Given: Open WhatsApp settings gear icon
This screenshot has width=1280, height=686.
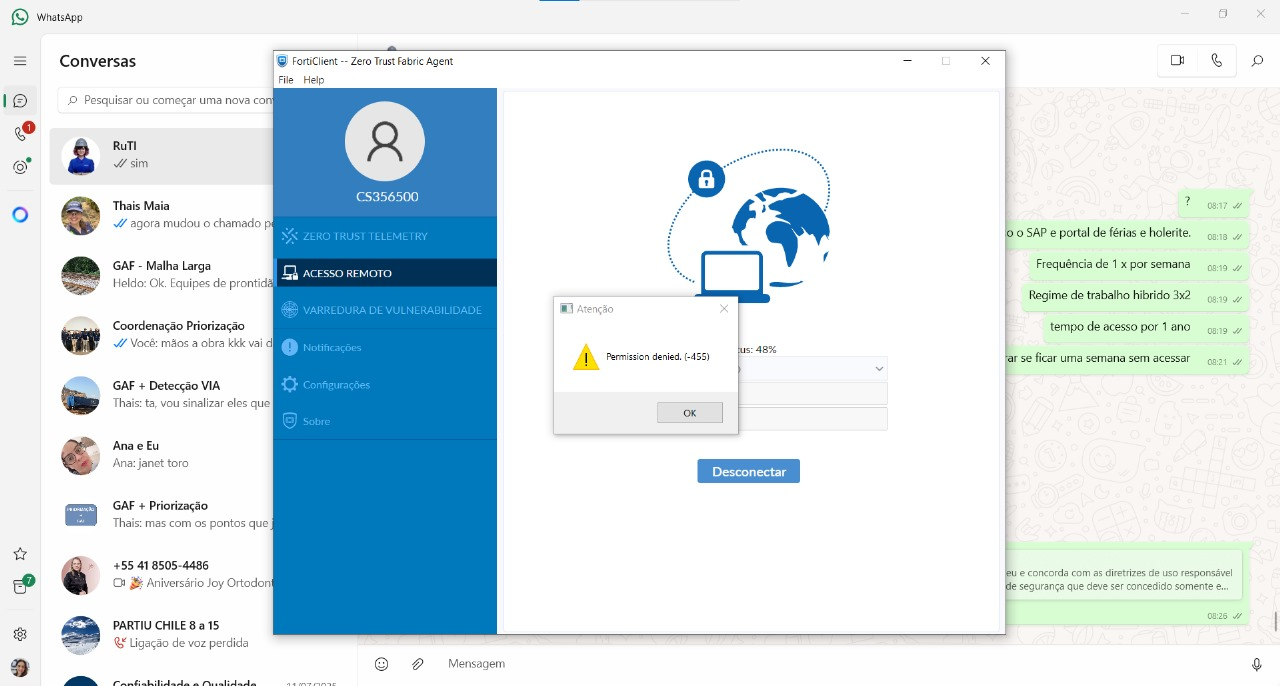Looking at the screenshot, I should [20, 634].
